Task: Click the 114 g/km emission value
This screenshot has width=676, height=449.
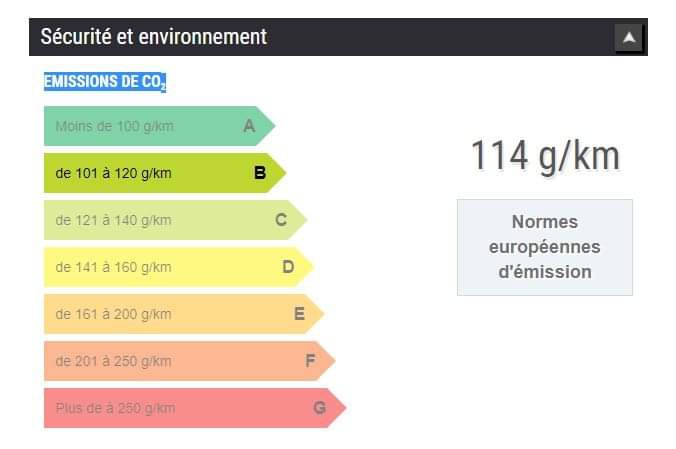Action: click(545, 156)
